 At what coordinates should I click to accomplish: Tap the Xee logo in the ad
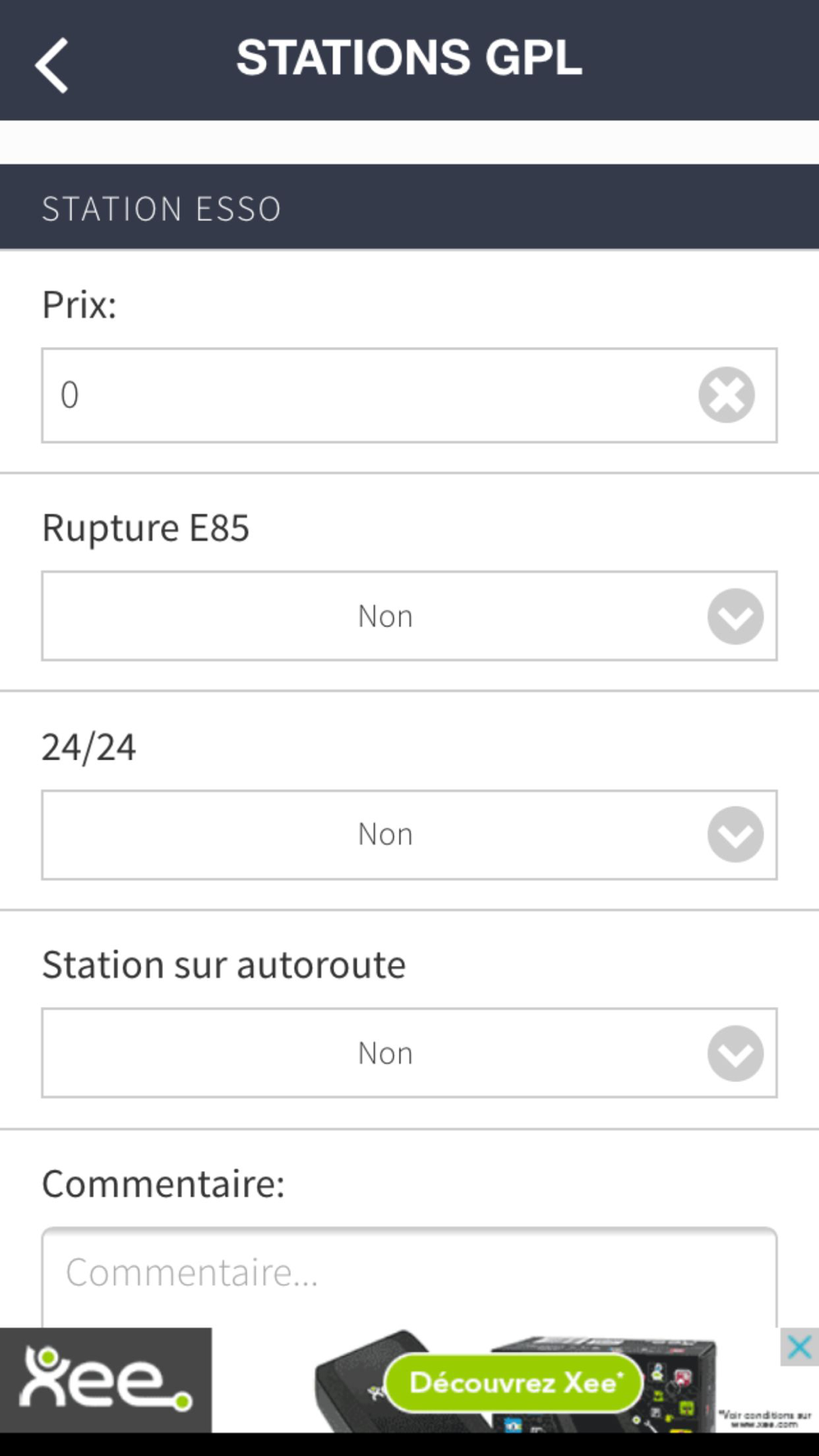pyautogui.click(x=106, y=1381)
